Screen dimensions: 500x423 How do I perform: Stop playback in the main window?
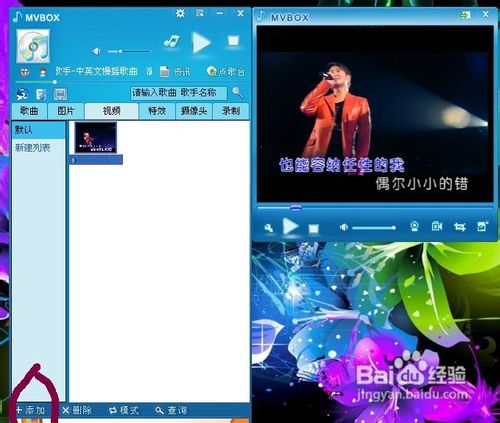tap(233, 41)
